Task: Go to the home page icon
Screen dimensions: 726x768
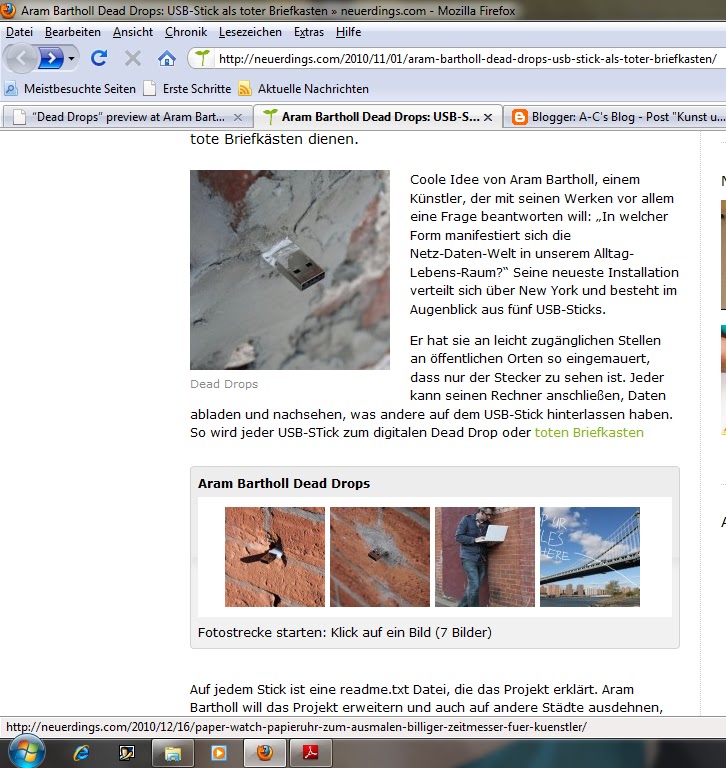Action: click(x=167, y=59)
